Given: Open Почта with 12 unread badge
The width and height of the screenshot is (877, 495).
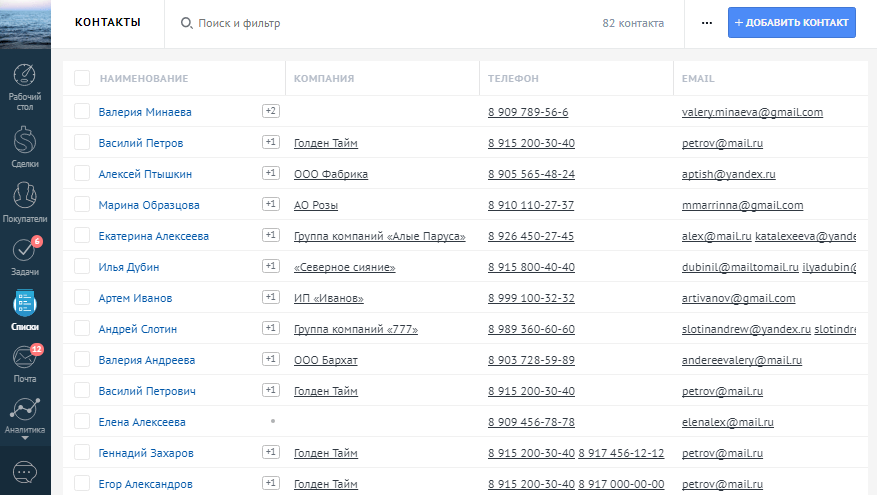Looking at the screenshot, I should [x=25, y=365].
